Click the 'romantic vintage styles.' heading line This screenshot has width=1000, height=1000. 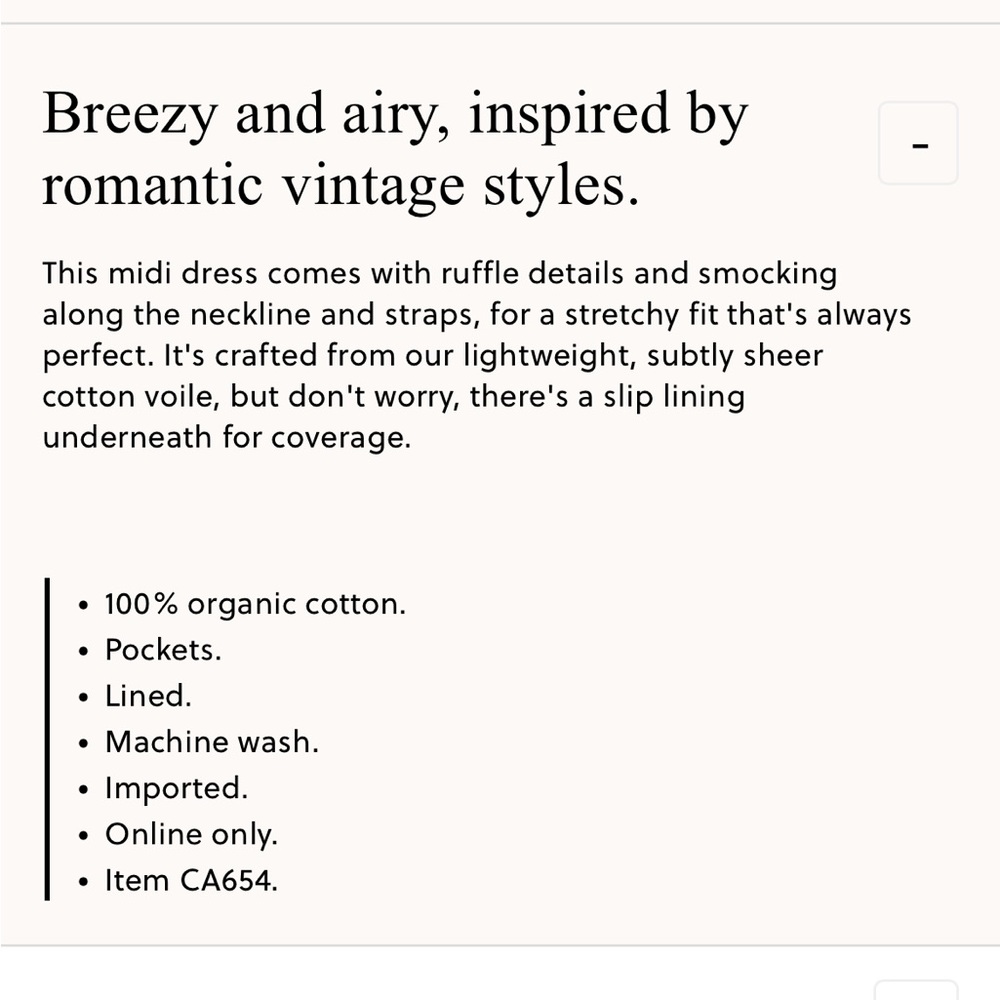pyautogui.click(x=341, y=187)
